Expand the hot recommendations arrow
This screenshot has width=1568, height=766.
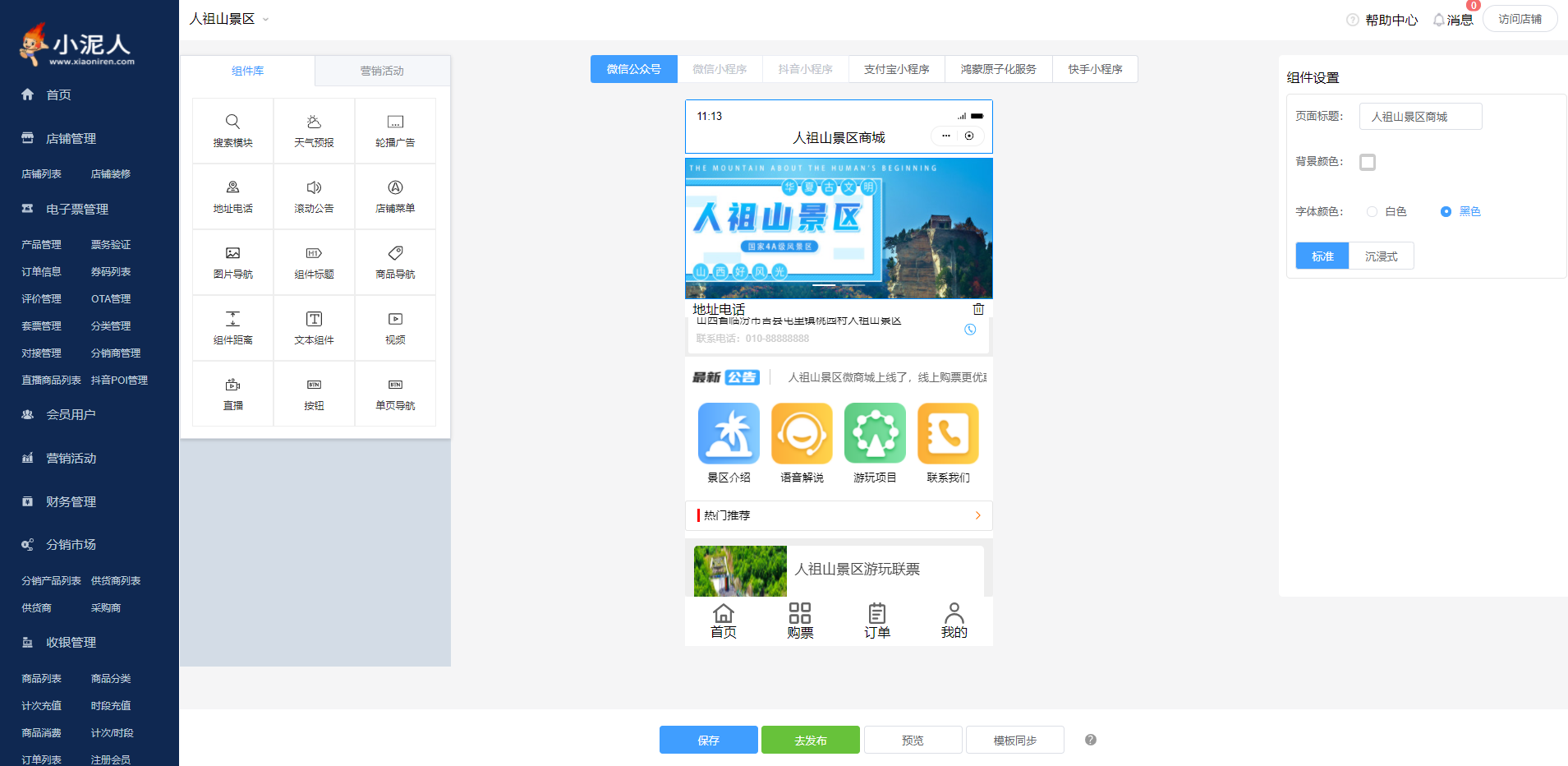[x=977, y=515]
